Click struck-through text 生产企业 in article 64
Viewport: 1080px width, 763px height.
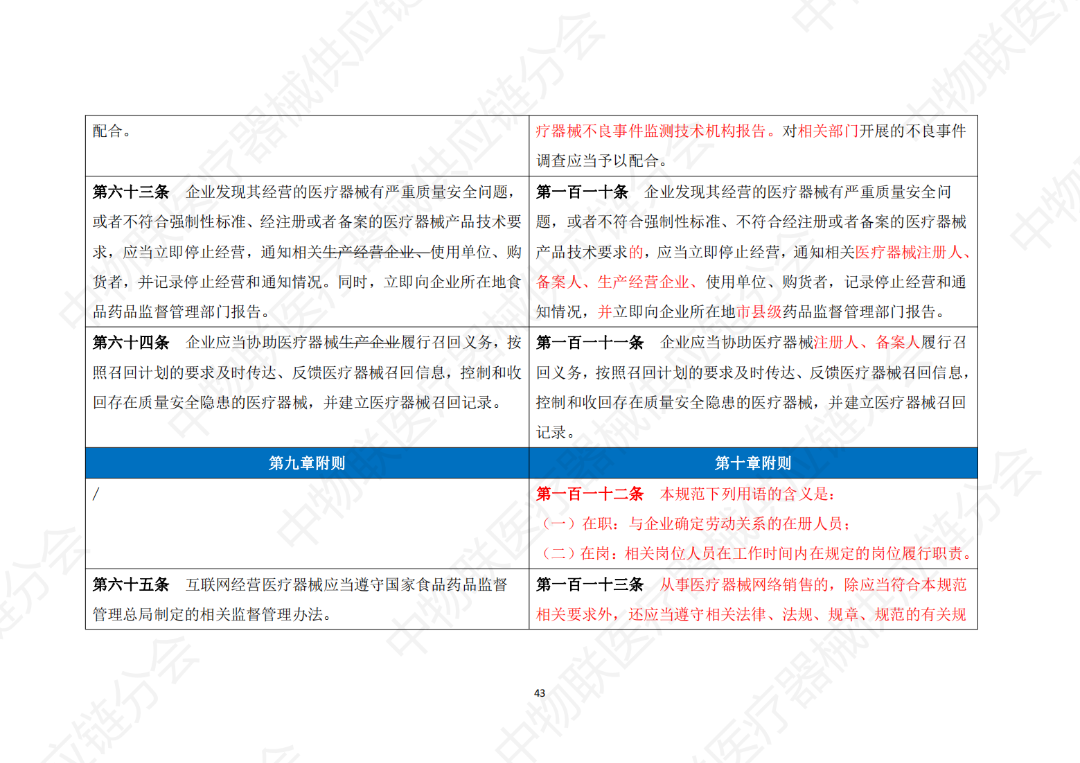(x=369, y=342)
